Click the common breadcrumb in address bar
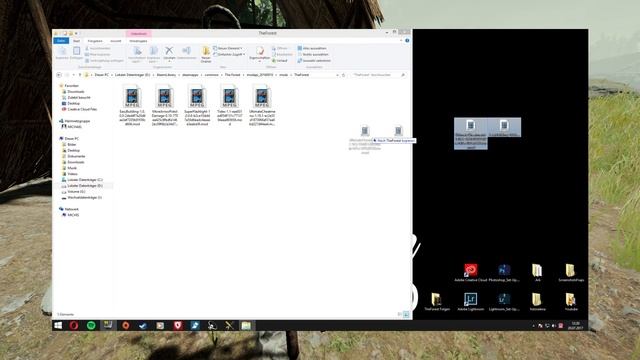 tap(211, 75)
